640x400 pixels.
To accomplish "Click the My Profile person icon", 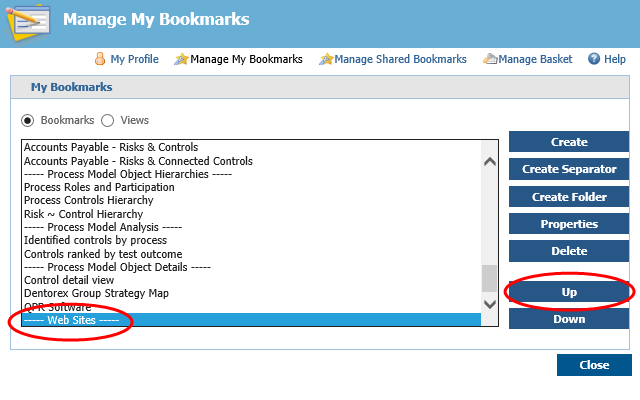I will point(100,60).
